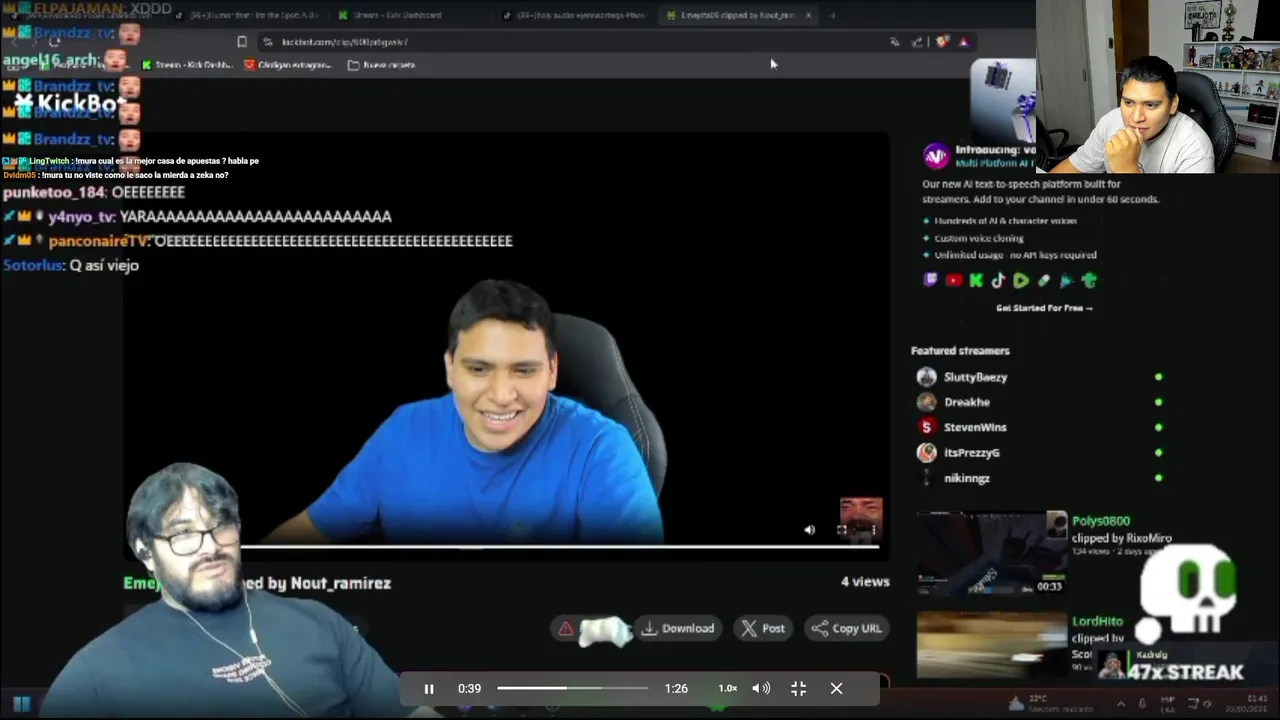1280x720 pixels.
Task: Open the Nout_ramirez clipper profile link
Action: coord(340,583)
